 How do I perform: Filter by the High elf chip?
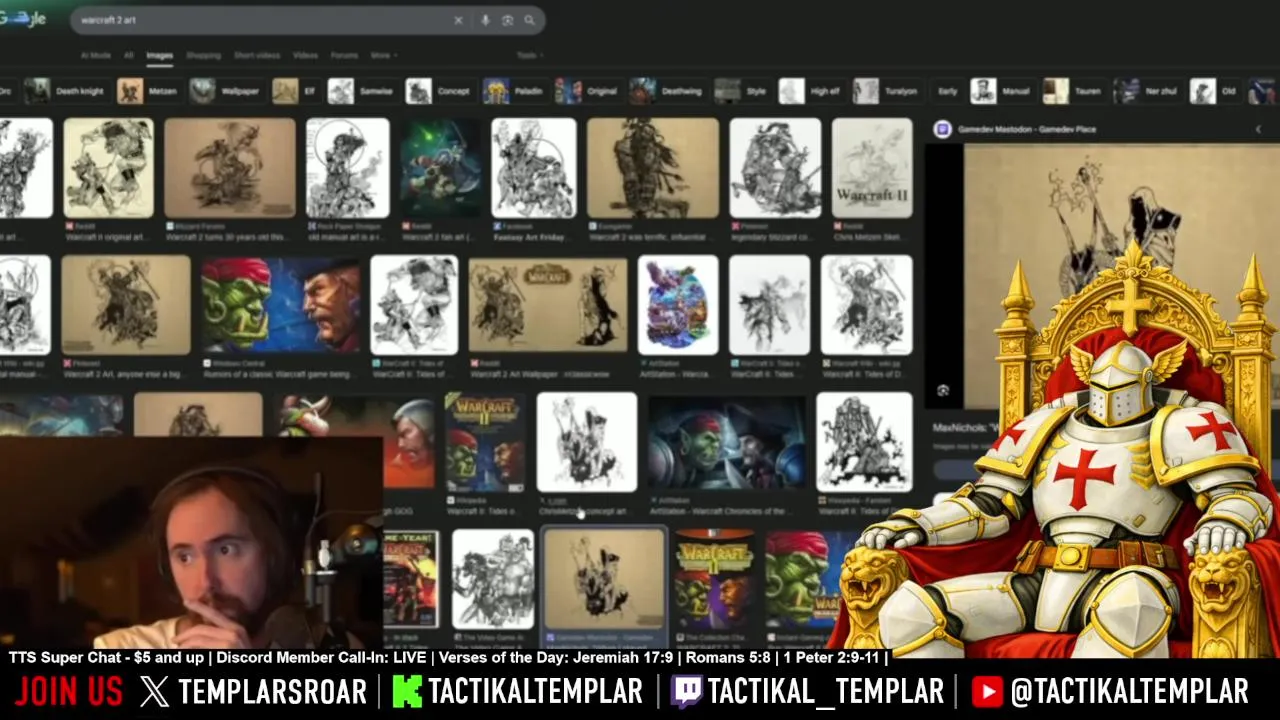tap(811, 91)
